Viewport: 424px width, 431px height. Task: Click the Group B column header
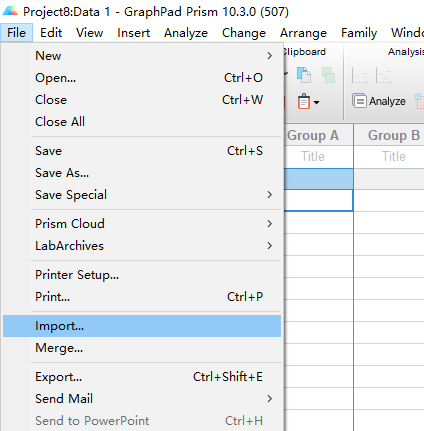point(389,135)
